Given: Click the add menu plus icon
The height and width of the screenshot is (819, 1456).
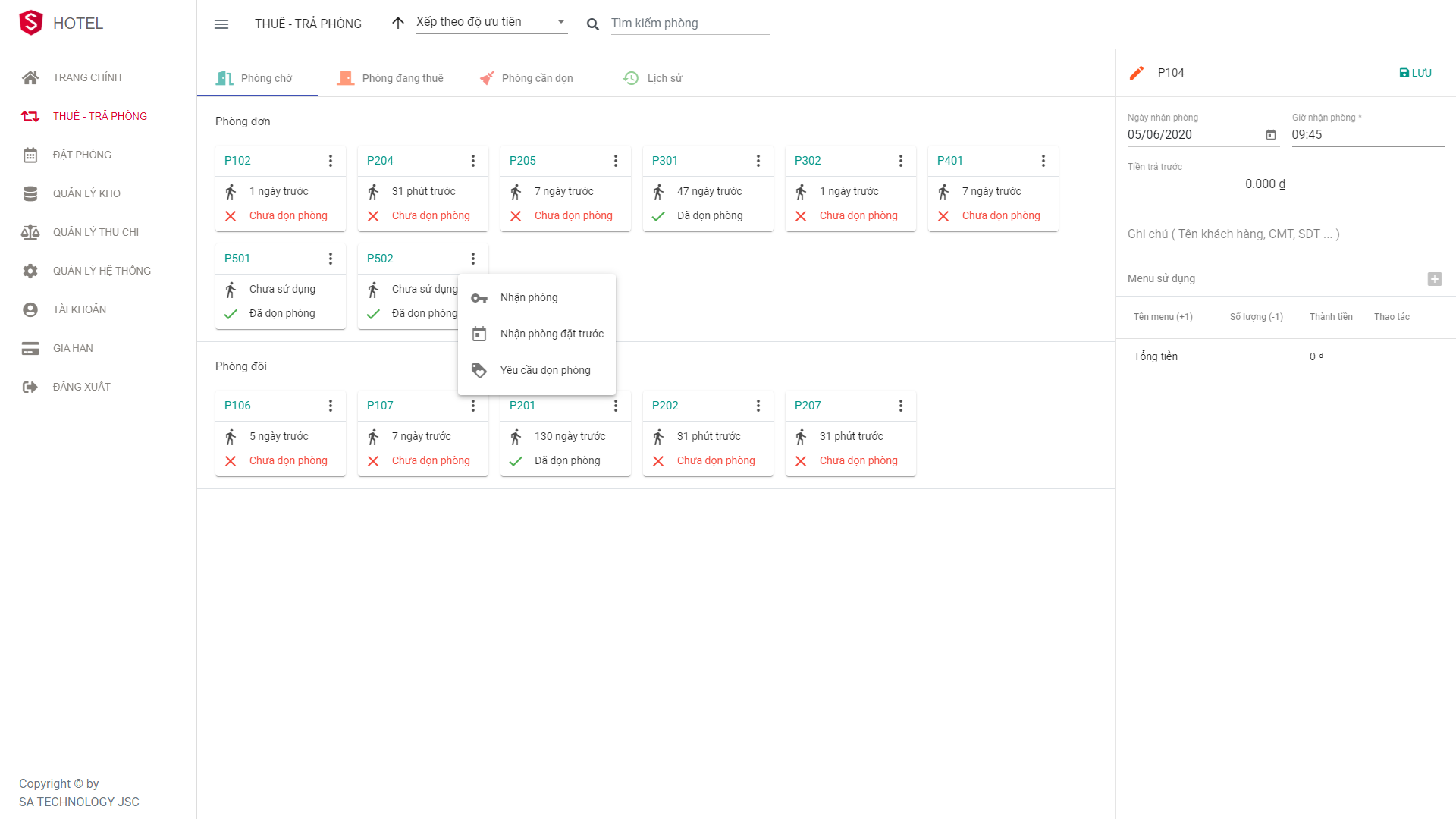Looking at the screenshot, I should click(x=1434, y=279).
